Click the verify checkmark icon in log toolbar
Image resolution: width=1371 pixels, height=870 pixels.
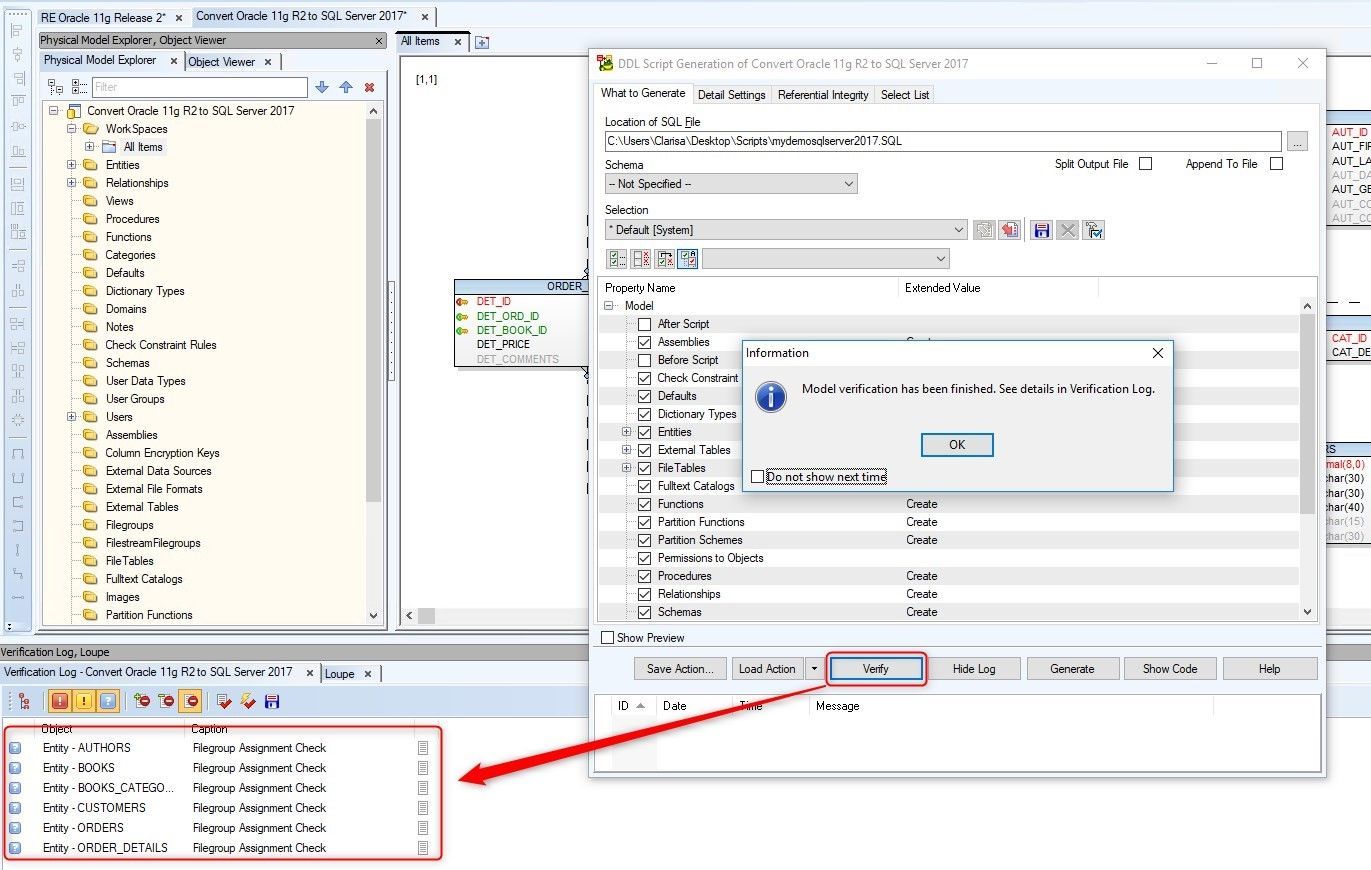(x=224, y=701)
